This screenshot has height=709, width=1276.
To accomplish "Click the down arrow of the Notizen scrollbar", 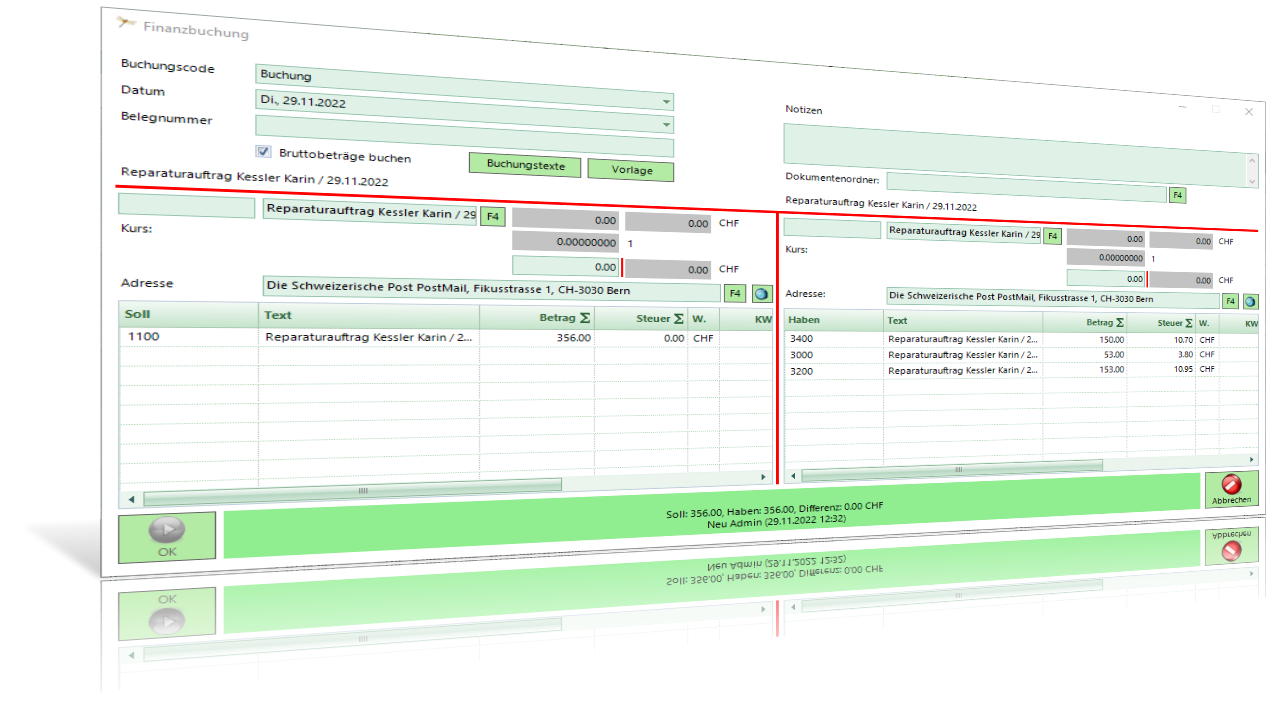I will [1253, 181].
